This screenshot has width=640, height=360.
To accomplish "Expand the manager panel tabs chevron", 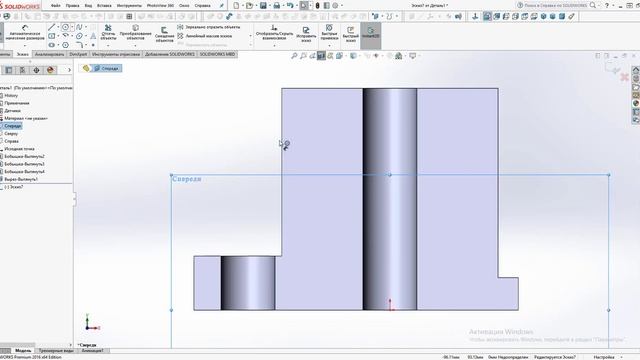I will pyautogui.click(x=69, y=70).
